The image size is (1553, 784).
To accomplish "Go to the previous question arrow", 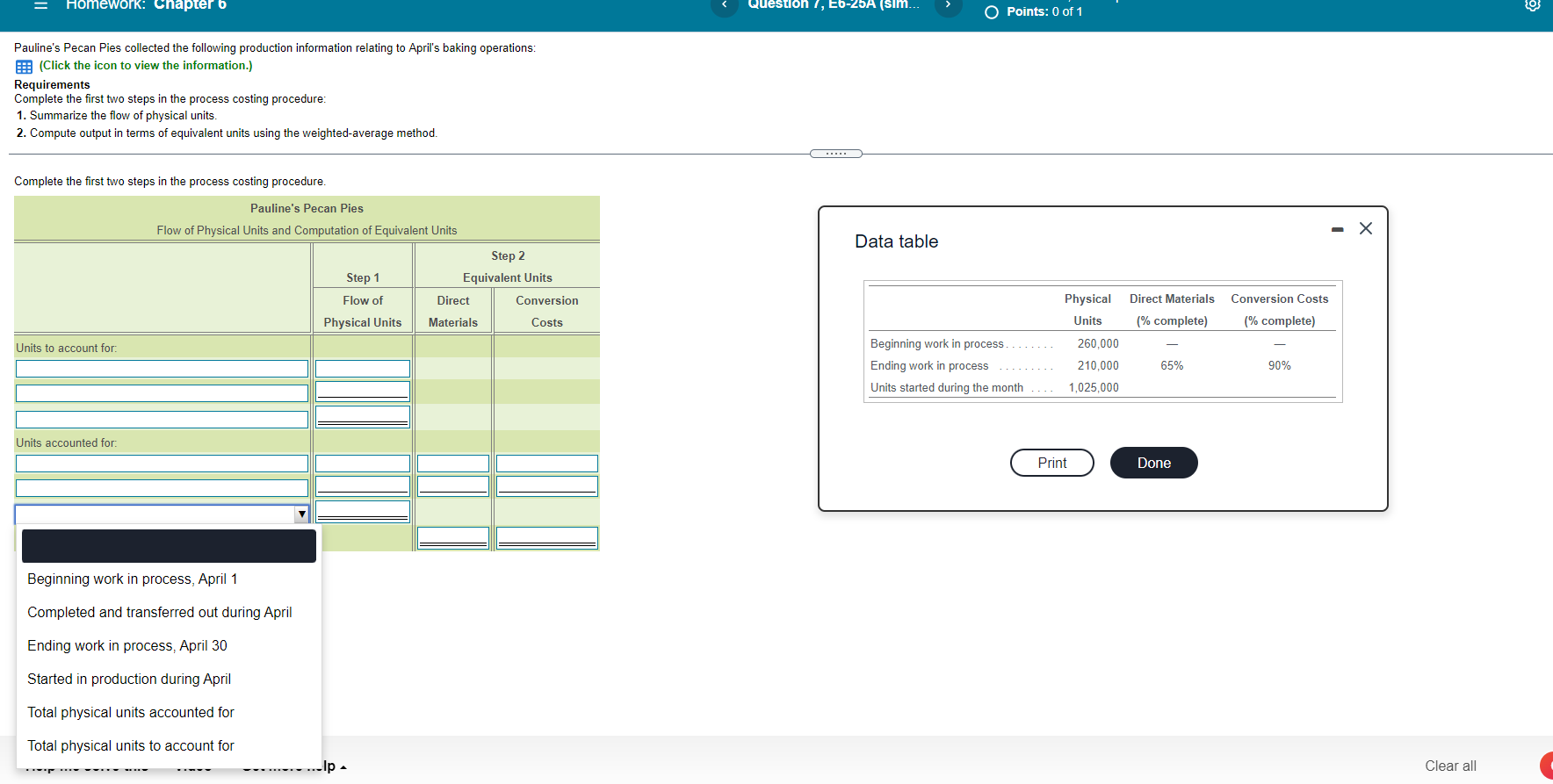I will (724, 5).
